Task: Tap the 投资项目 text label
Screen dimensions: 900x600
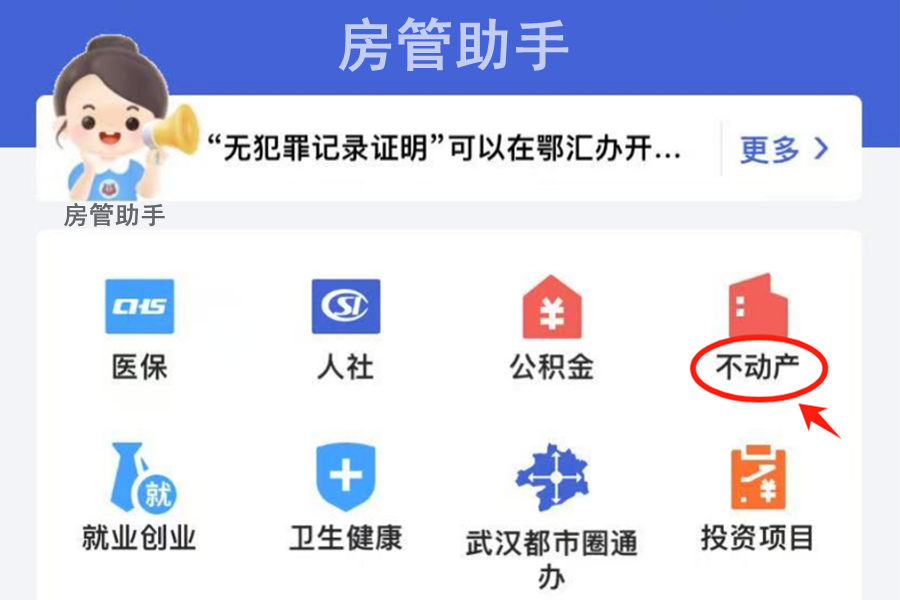Action: point(758,538)
